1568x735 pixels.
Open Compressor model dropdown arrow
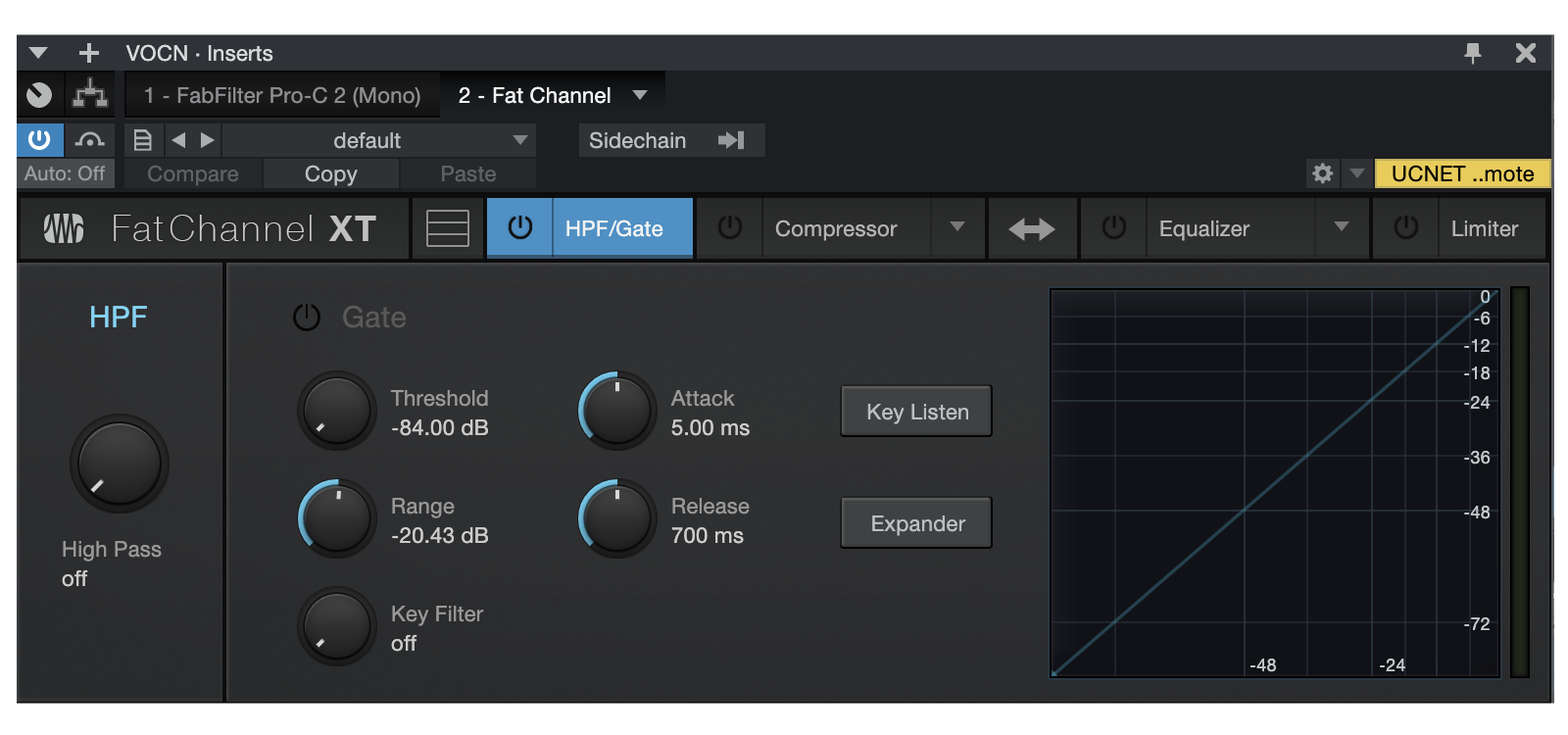click(957, 227)
